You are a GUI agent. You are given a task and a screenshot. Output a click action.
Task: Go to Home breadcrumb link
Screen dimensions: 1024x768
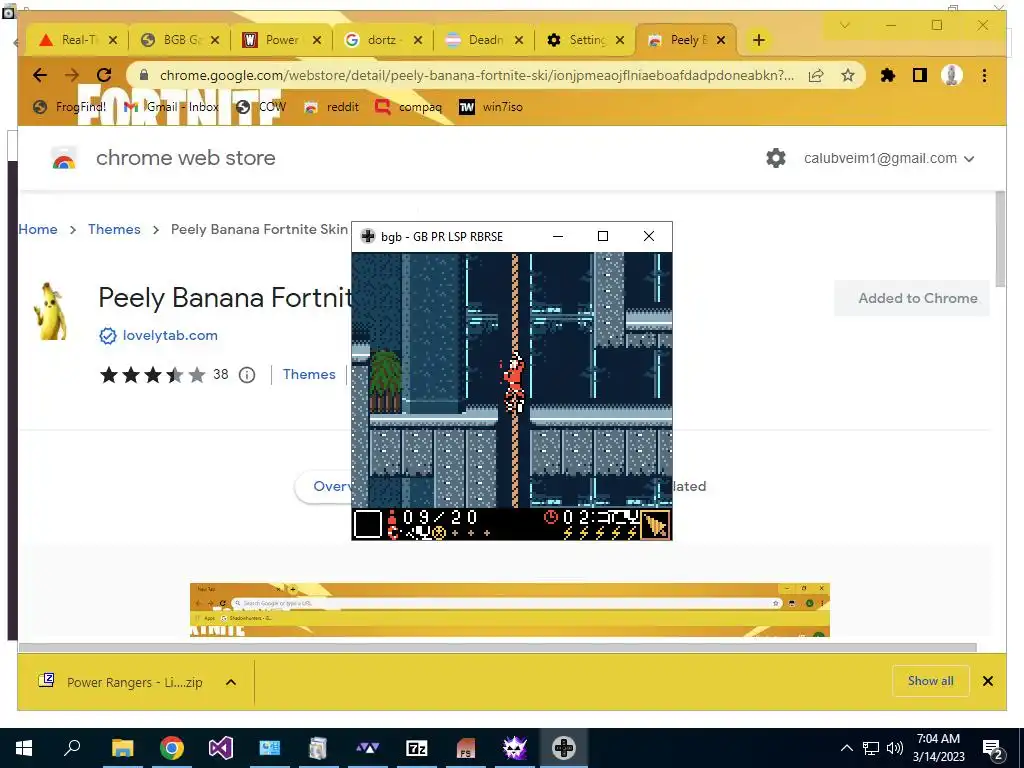point(38,229)
